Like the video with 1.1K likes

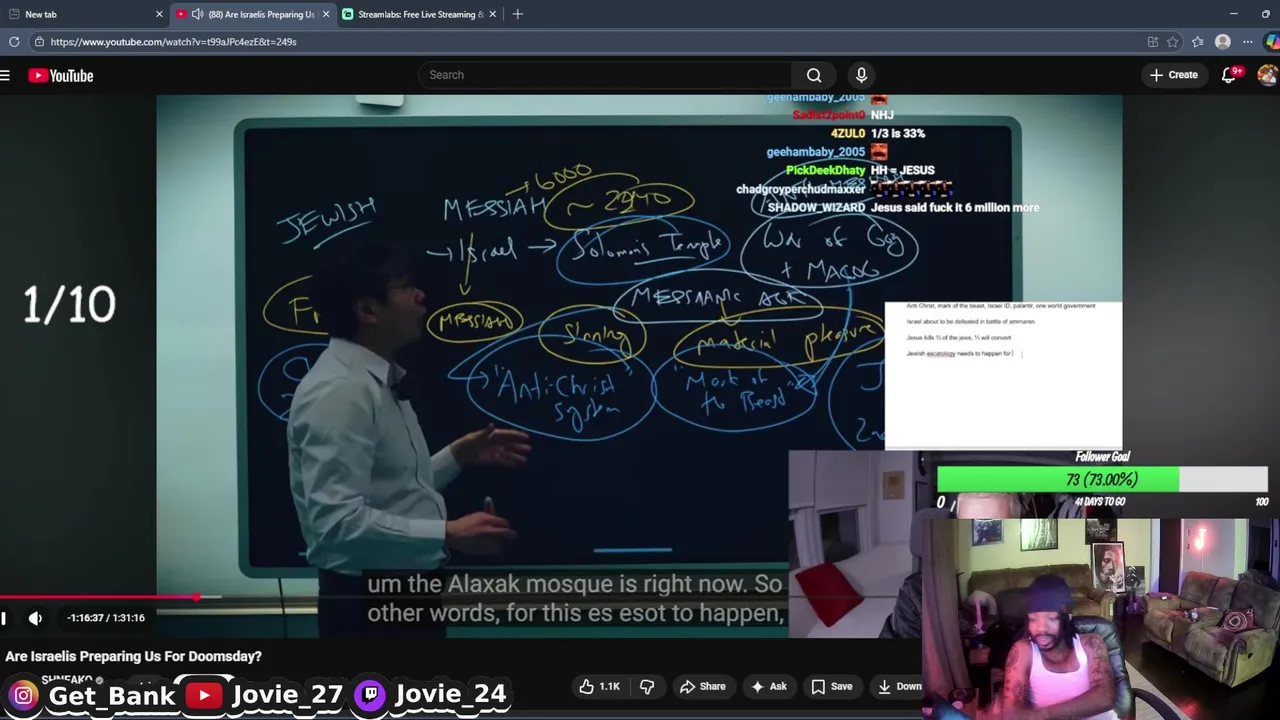[x=599, y=686]
